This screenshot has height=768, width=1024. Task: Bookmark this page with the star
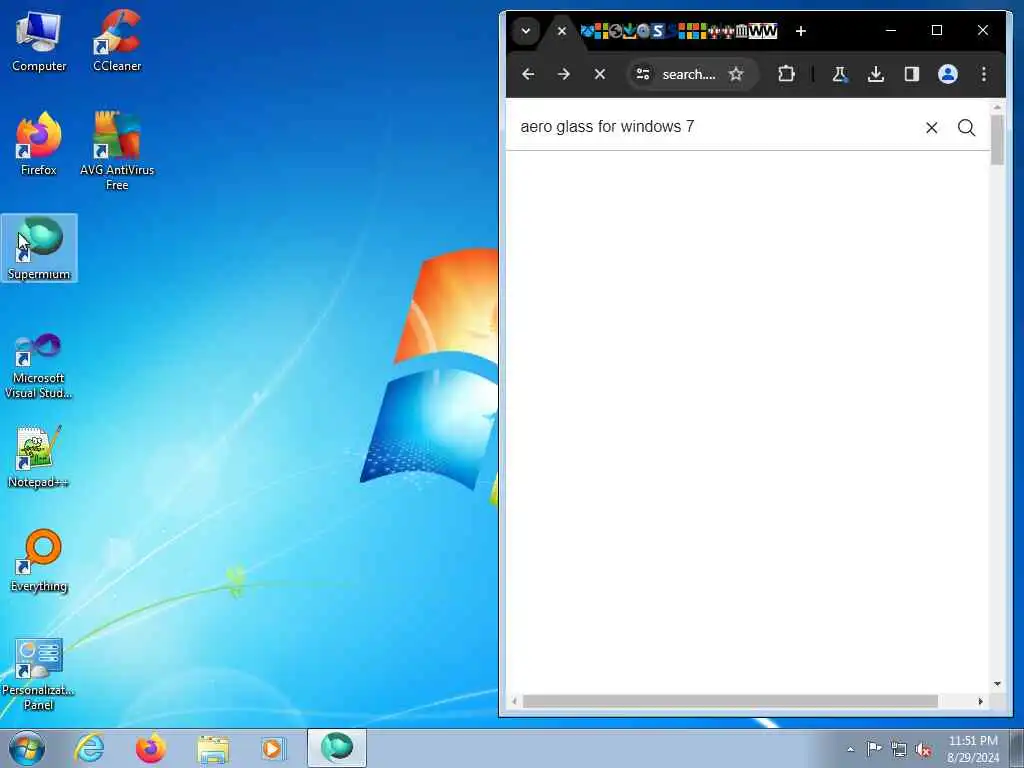point(736,74)
